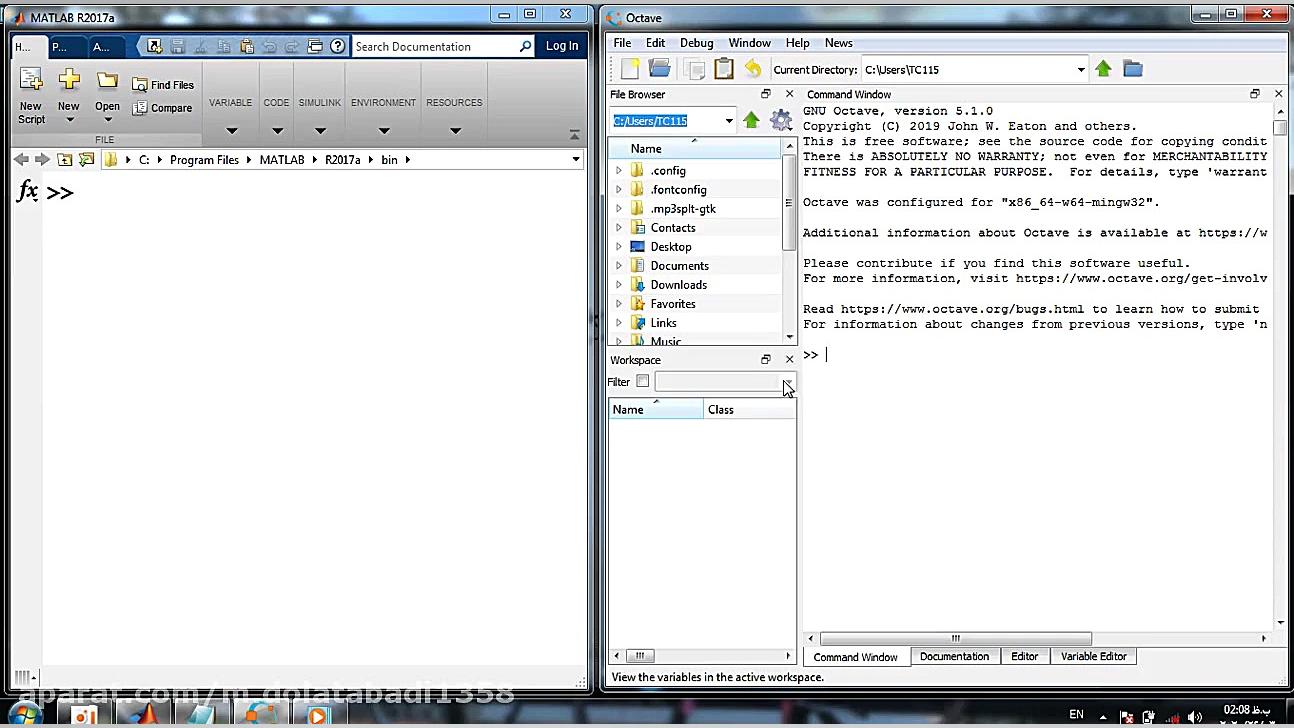
Task: Click the paste icon in MATLAB quick access bar
Action: (246, 46)
